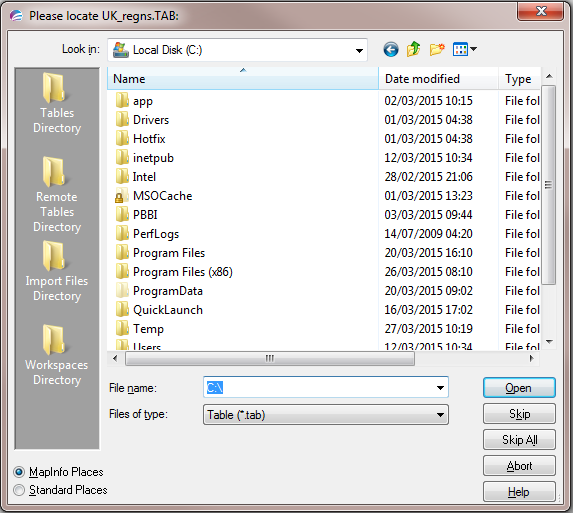Open the Remote Tables Directory shortcut
Screen dimensions: 573x513
point(57,194)
